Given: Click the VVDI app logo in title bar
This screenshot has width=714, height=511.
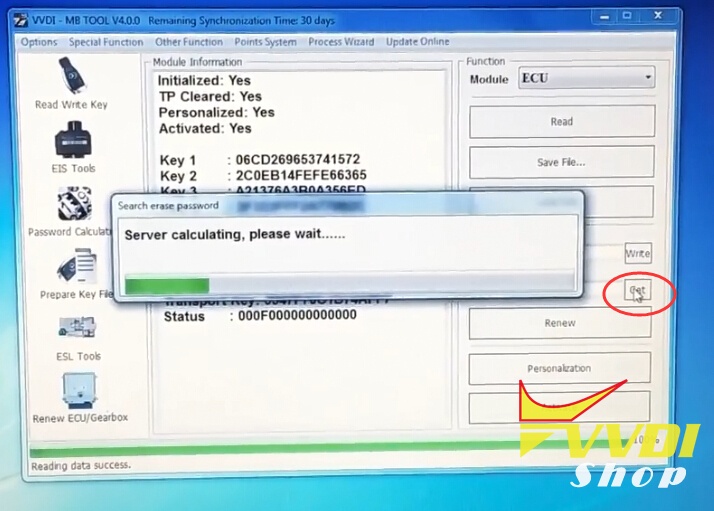Looking at the screenshot, I should (x=20, y=21).
